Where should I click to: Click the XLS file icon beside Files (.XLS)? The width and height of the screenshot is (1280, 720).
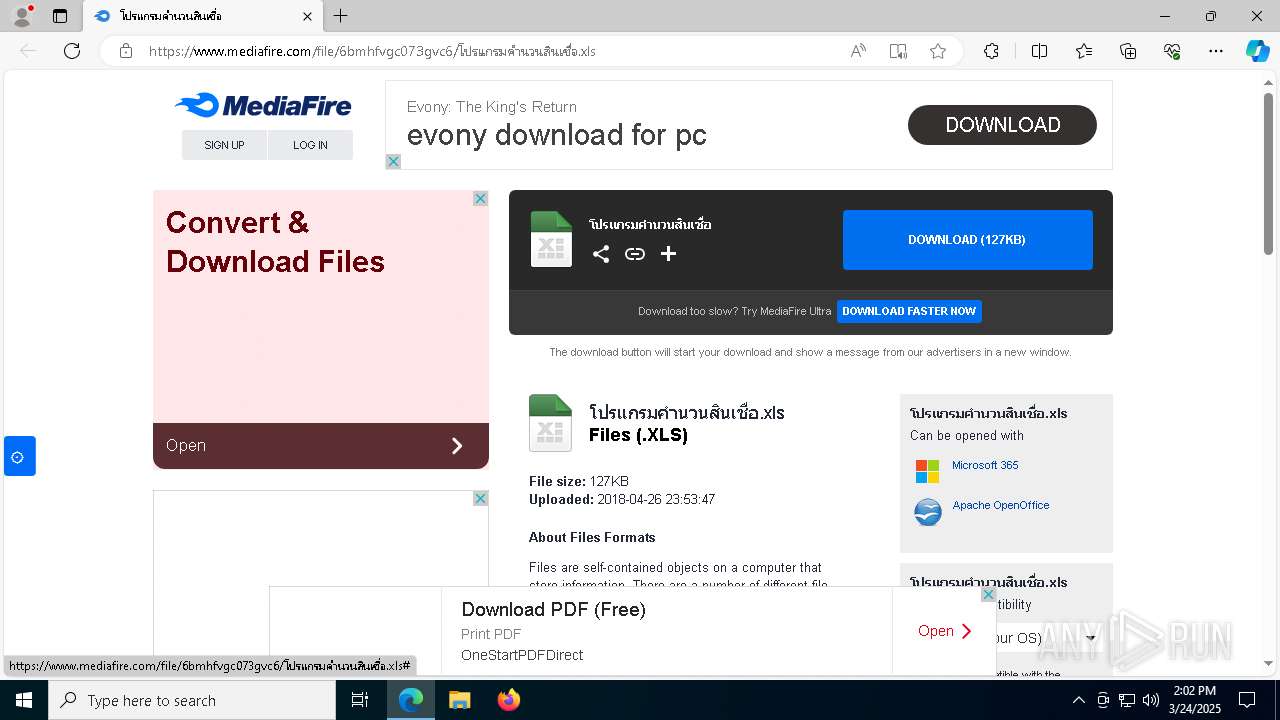(x=550, y=423)
